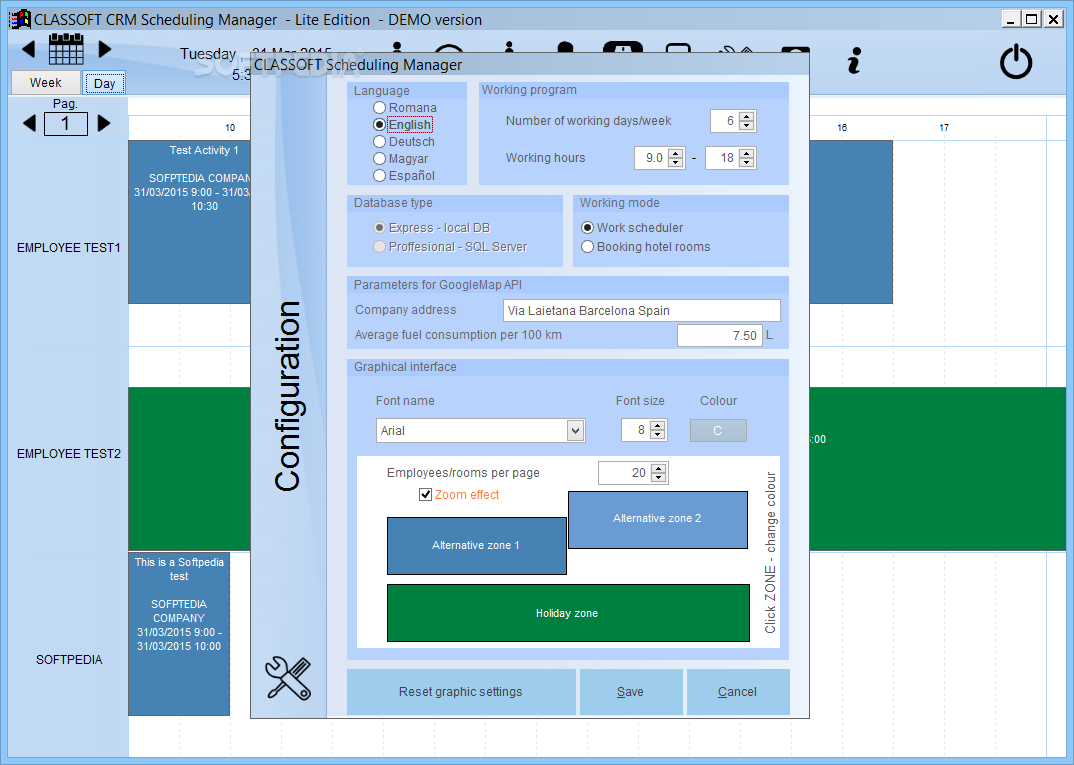1074x765 pixels.
Task: Decrease working hours start value 9.0
Action: 676,163
